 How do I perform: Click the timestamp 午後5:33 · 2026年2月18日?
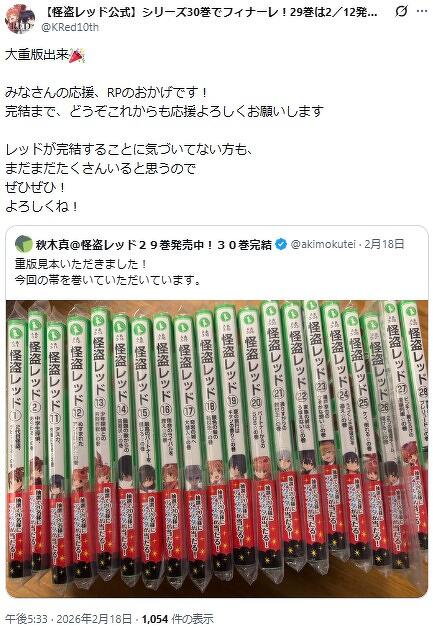68,619
